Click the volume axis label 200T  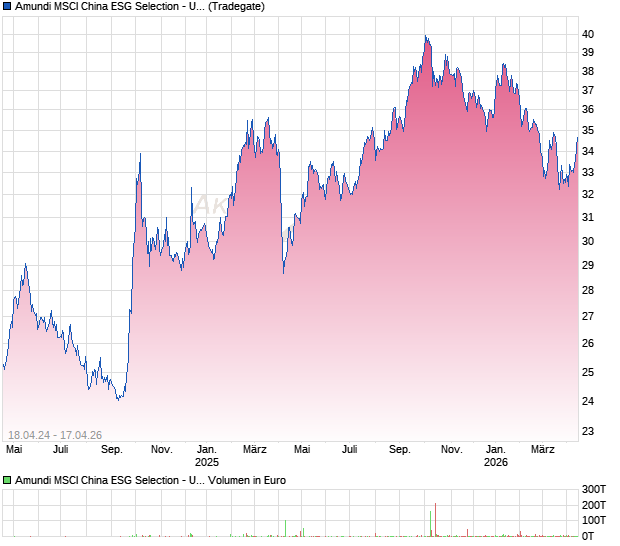tap(594, 505)
